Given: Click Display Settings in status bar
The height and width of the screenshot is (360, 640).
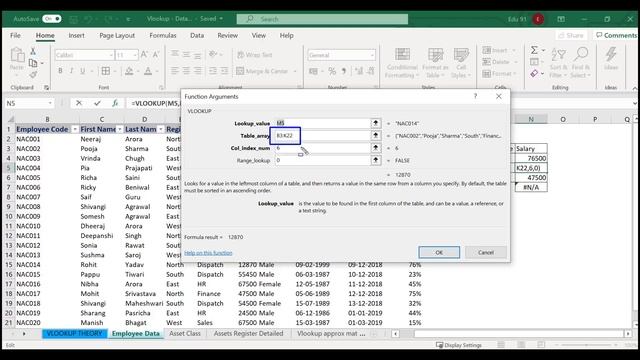Looking at the screenshot, I should click(x=459, y=345).
